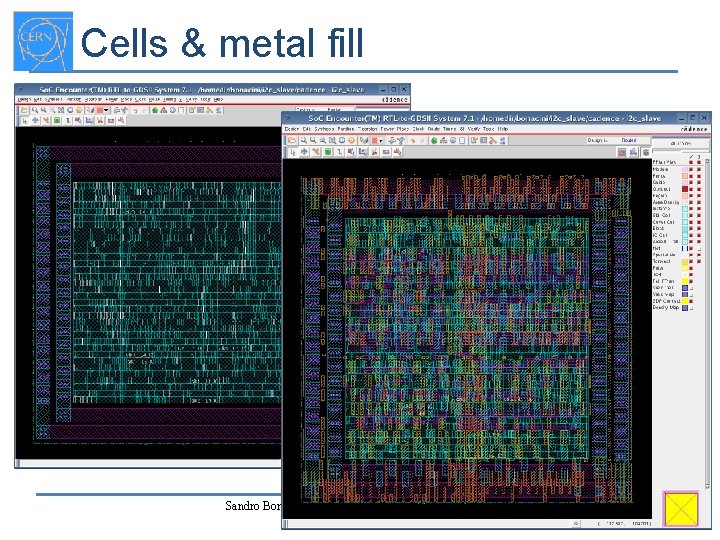Click the blue table icon in front window toolbar

tap(484, 141)
